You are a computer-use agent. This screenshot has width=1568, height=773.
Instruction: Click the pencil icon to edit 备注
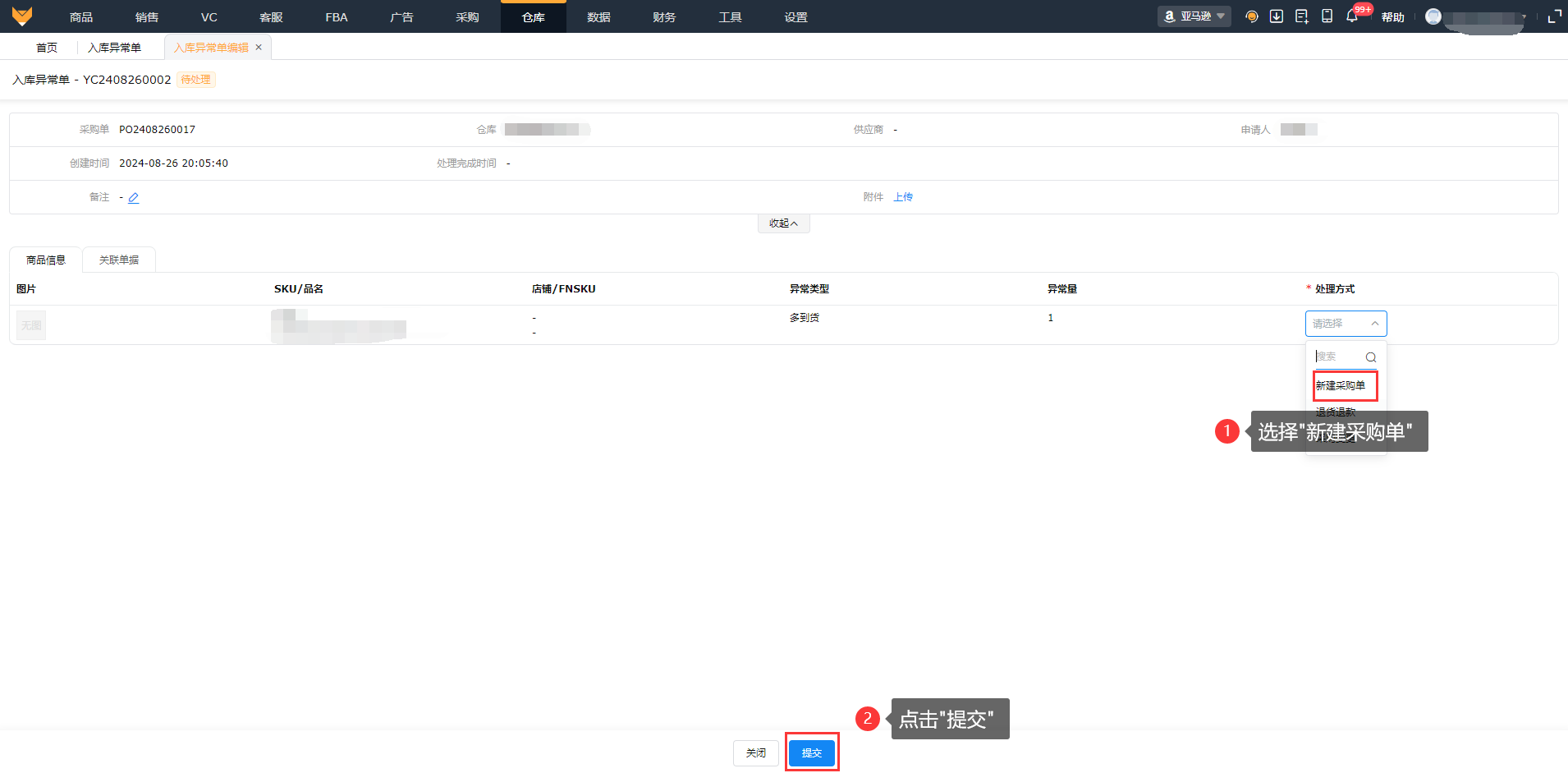[x=134, y=197]
